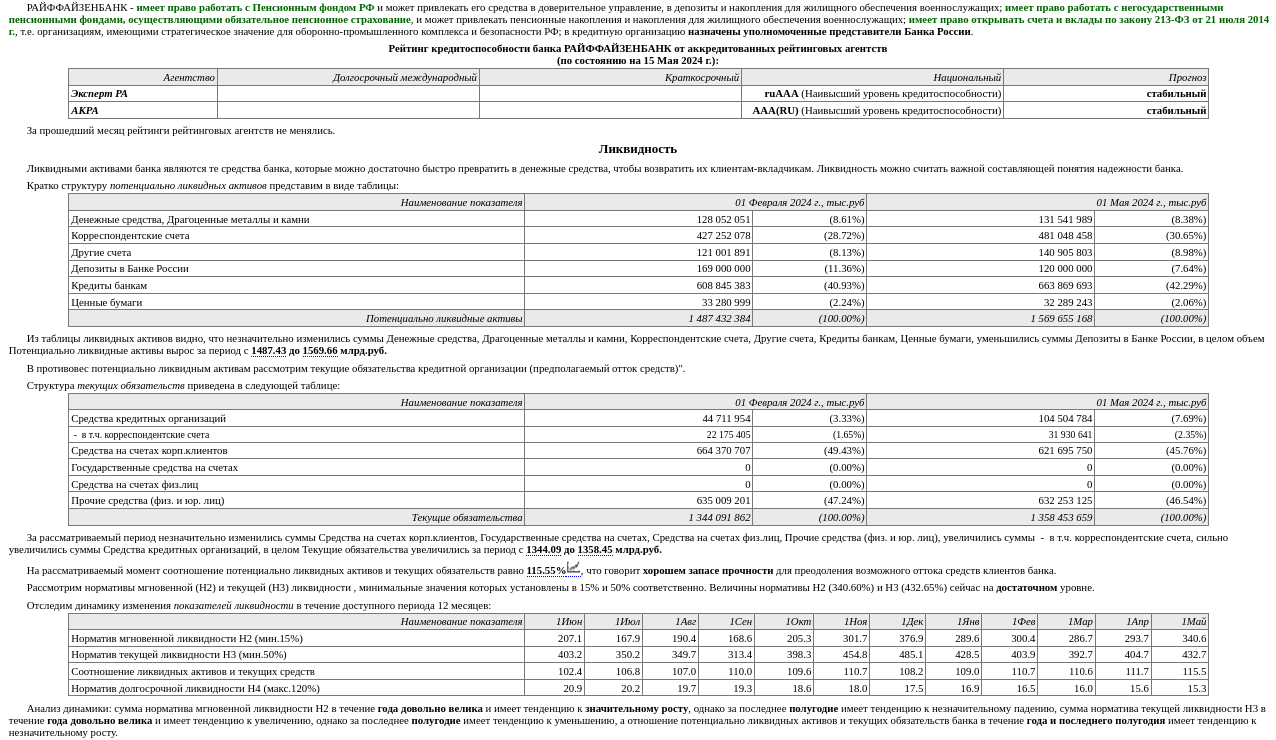Select the 'АКРА' agency row
This screenshot has width=1276, height=740.
tap(638, 110)
